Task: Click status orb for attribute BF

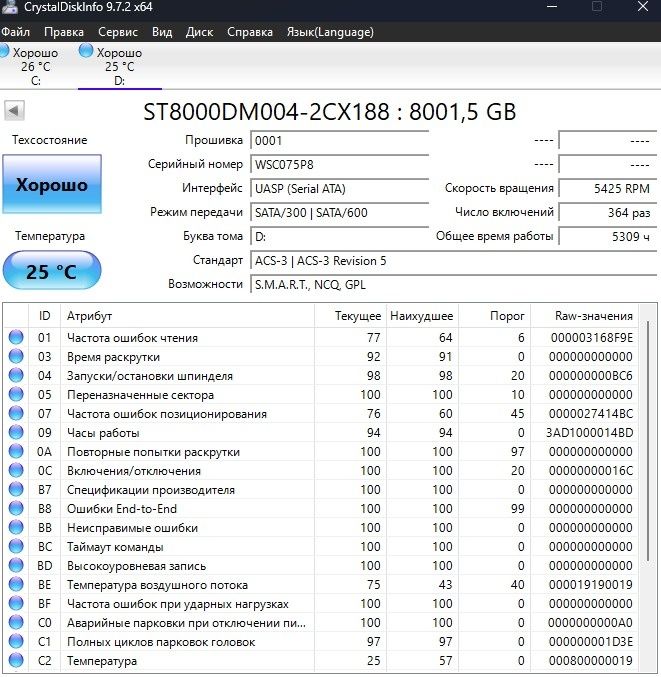Action: pos(16,603)
